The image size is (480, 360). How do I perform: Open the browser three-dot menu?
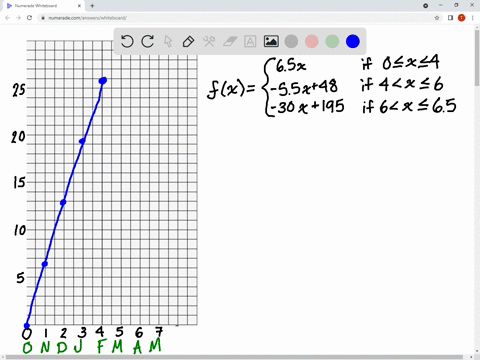point(472,18)
